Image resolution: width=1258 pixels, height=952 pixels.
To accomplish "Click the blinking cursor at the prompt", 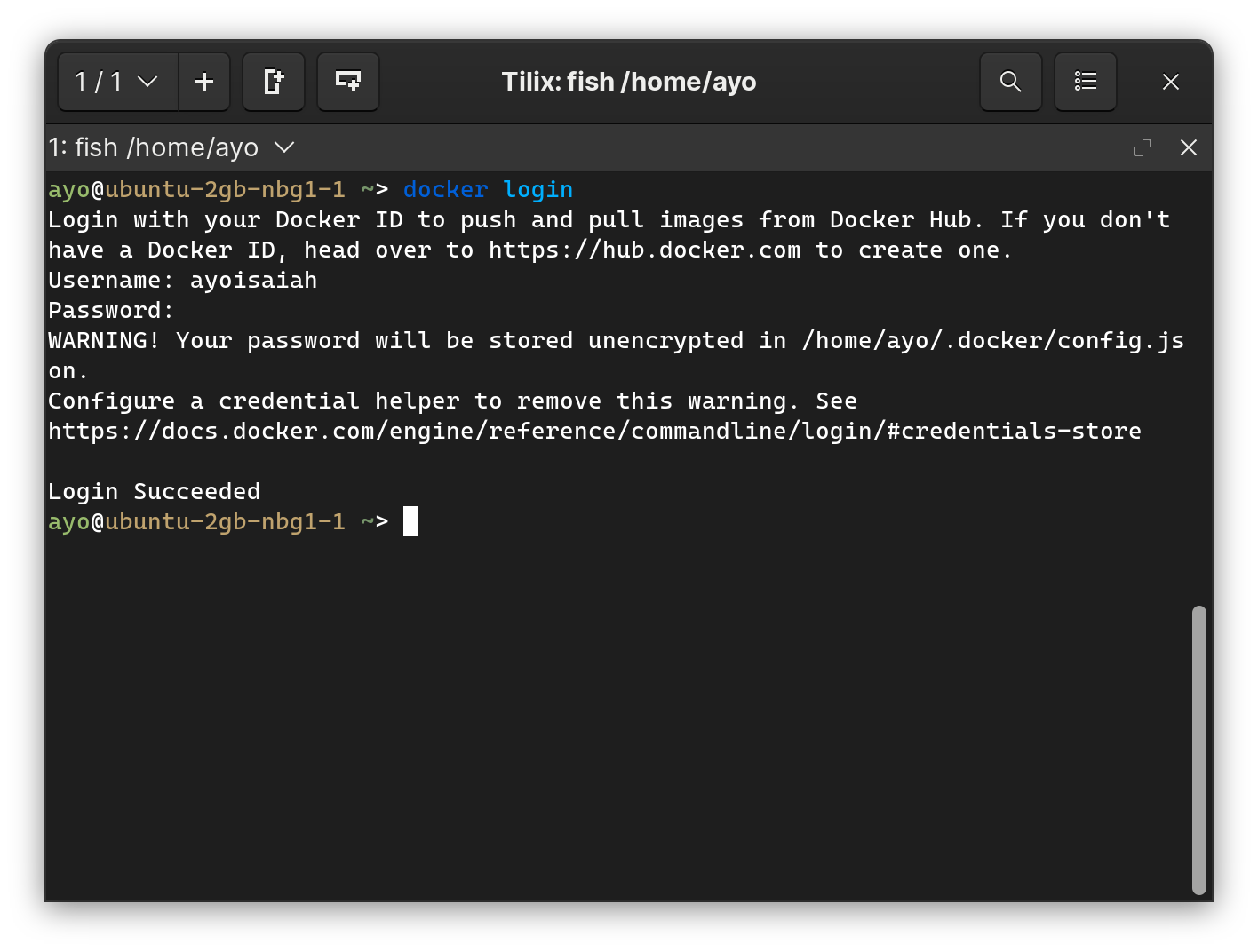I will pos(410,521).
